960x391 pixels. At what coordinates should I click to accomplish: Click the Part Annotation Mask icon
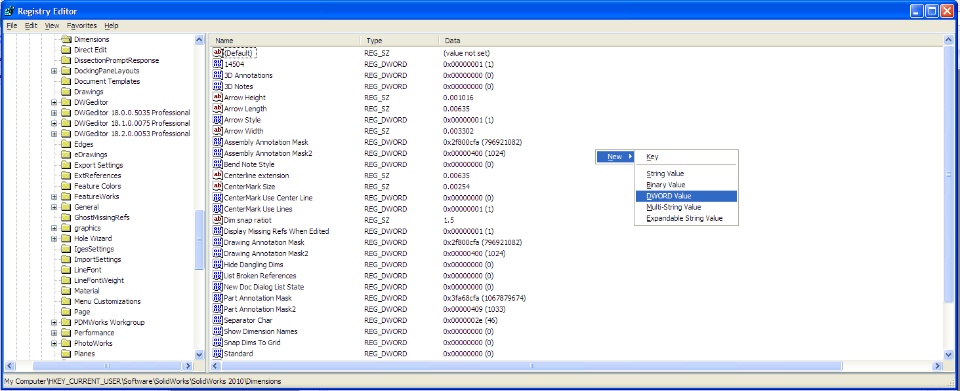coord(217,298)
